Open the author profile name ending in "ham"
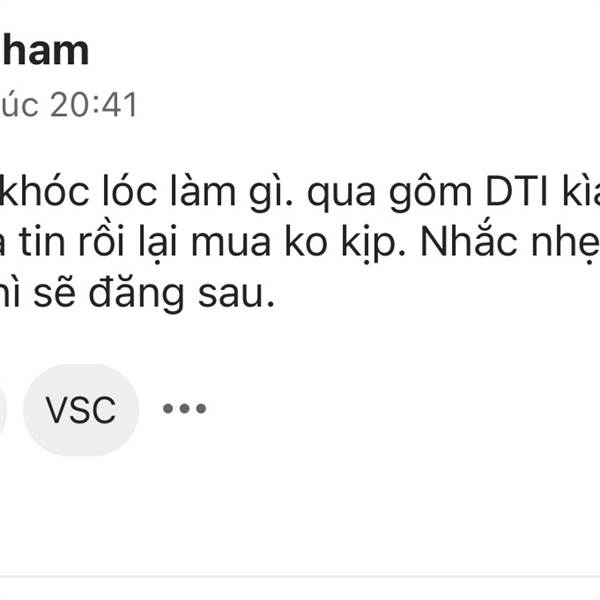Viewport: 600px width, 600px height. coord(44,50)
